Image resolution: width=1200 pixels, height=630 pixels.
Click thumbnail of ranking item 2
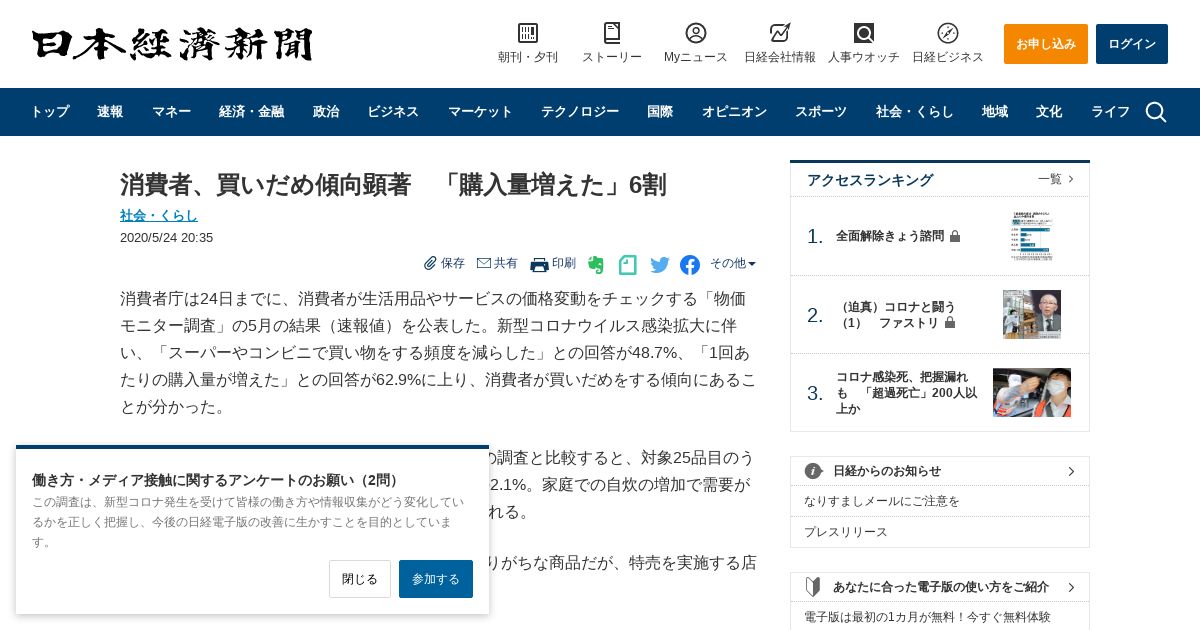tap(1032, 314)
